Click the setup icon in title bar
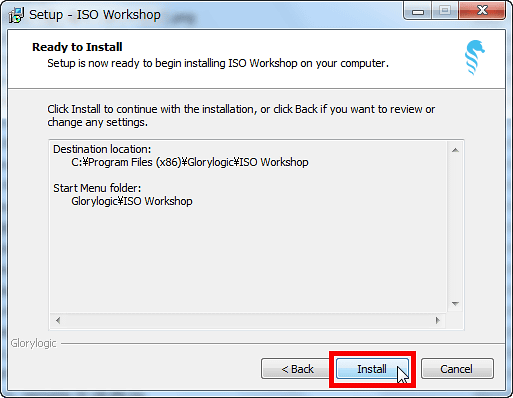513x398 pixels. coord(16,15)
